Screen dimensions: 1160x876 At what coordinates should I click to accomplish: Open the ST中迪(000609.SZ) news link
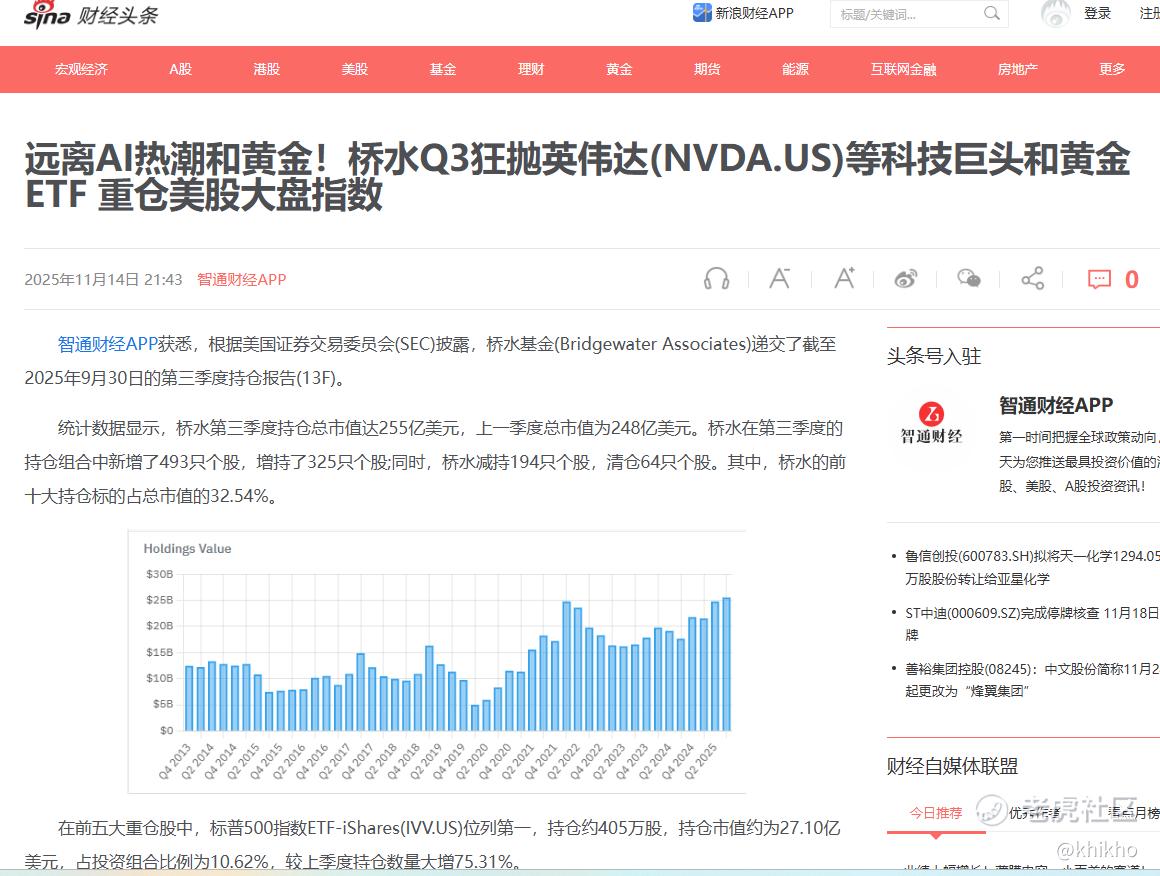click(1031, 624)
